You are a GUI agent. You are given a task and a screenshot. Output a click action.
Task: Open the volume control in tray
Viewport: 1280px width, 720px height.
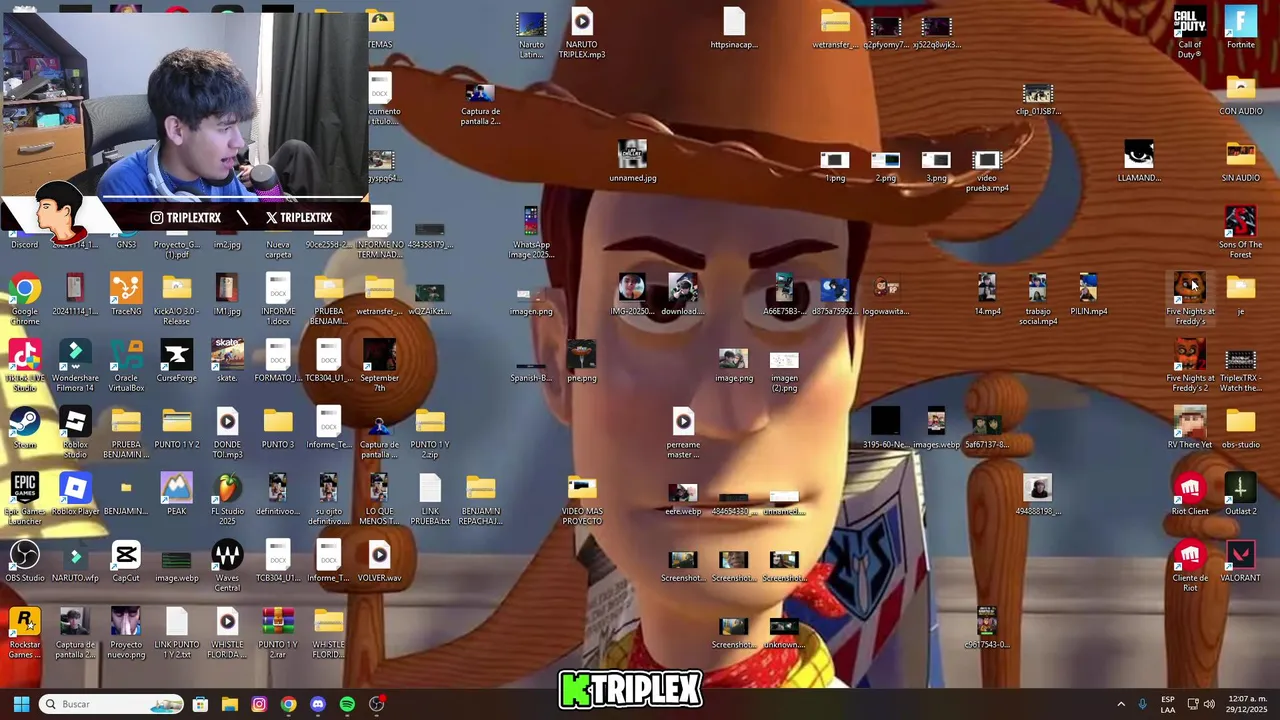pos(1209,704)
